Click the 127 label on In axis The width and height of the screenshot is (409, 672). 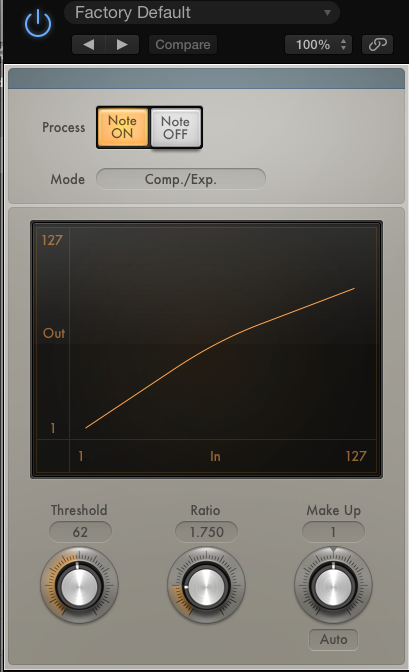(x=356, y=456)
